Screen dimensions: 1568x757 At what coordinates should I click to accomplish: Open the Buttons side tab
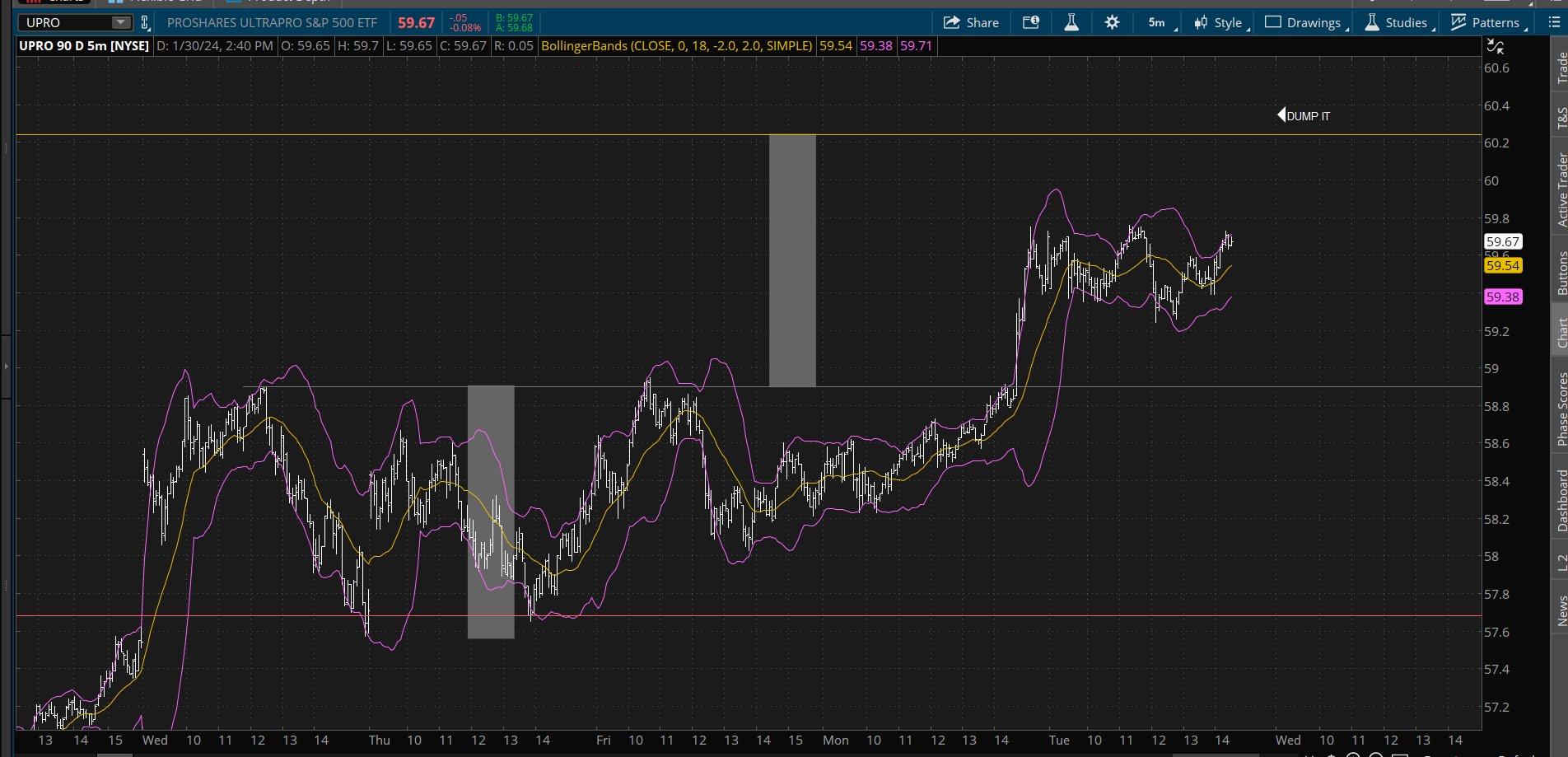click(1561, 272)
